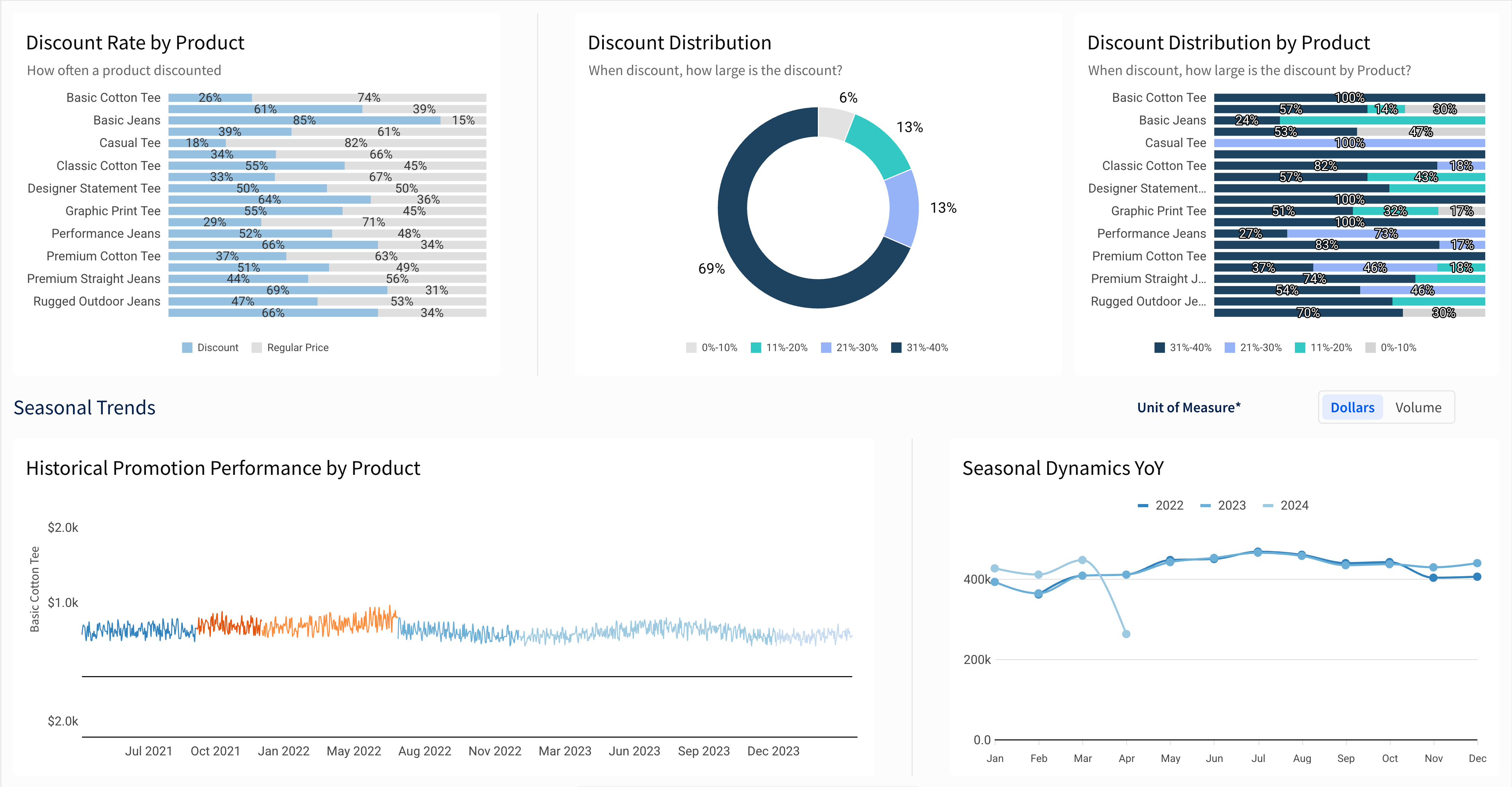Image resolution: width=1512 pixels, height=787 pixels.
Task: Toggle Discount legend swatch
Action: [187, 348]
